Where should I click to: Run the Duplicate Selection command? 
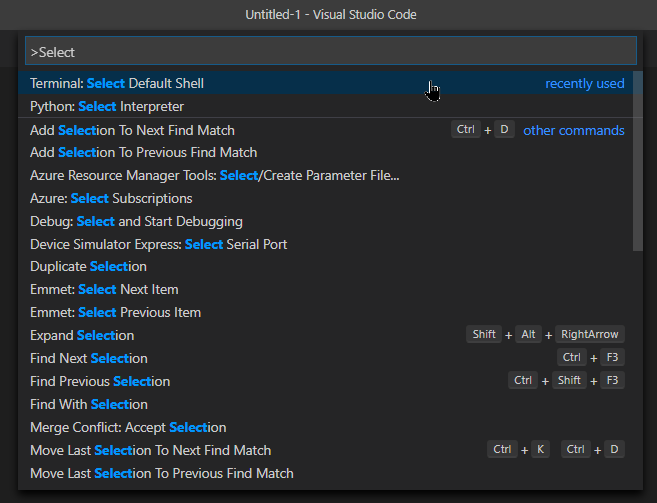click(88, 266)
